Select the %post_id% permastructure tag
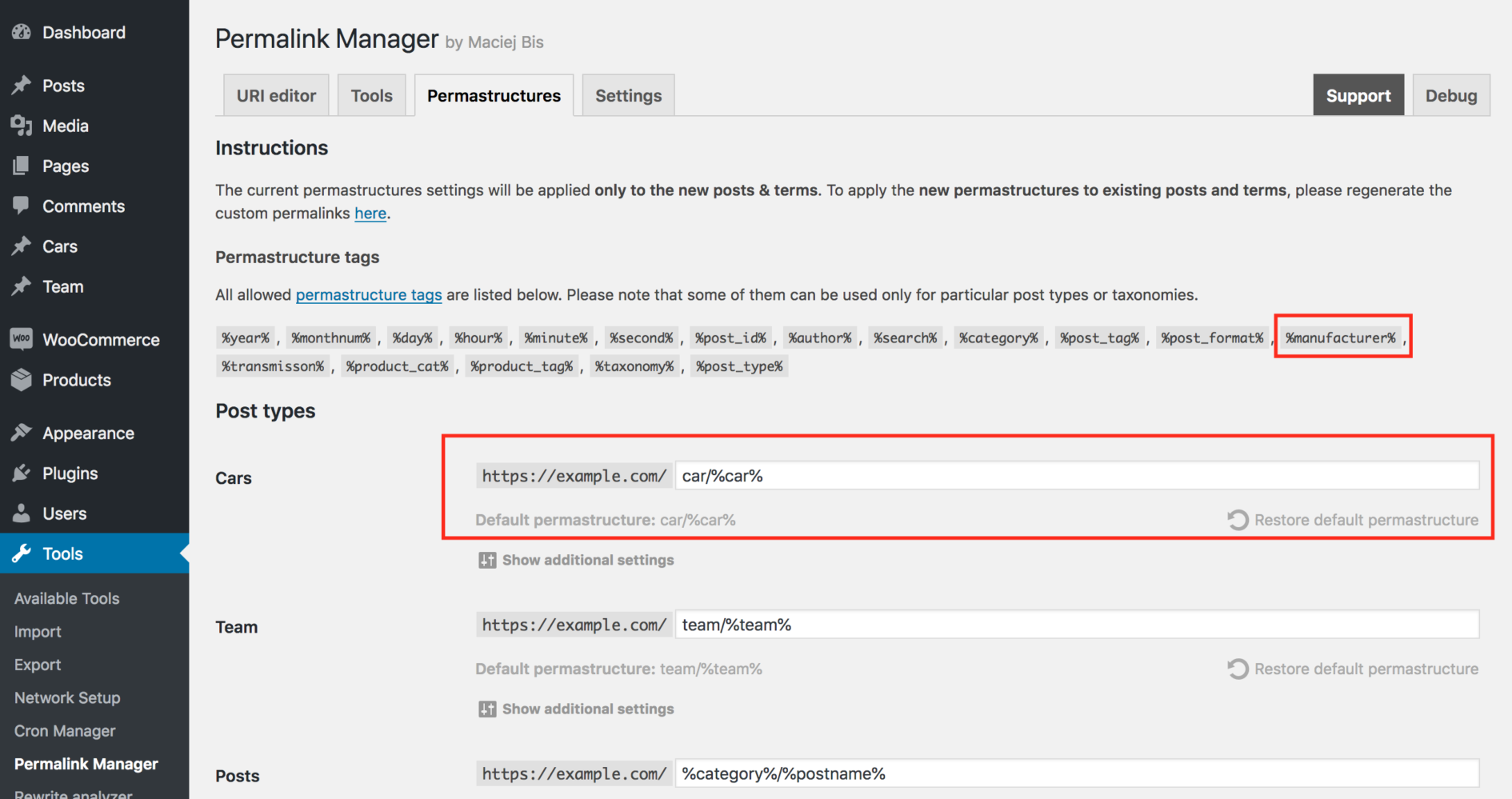Image resolution: width=1512 pixels, height=799 pixels. [x=730, y=338]
